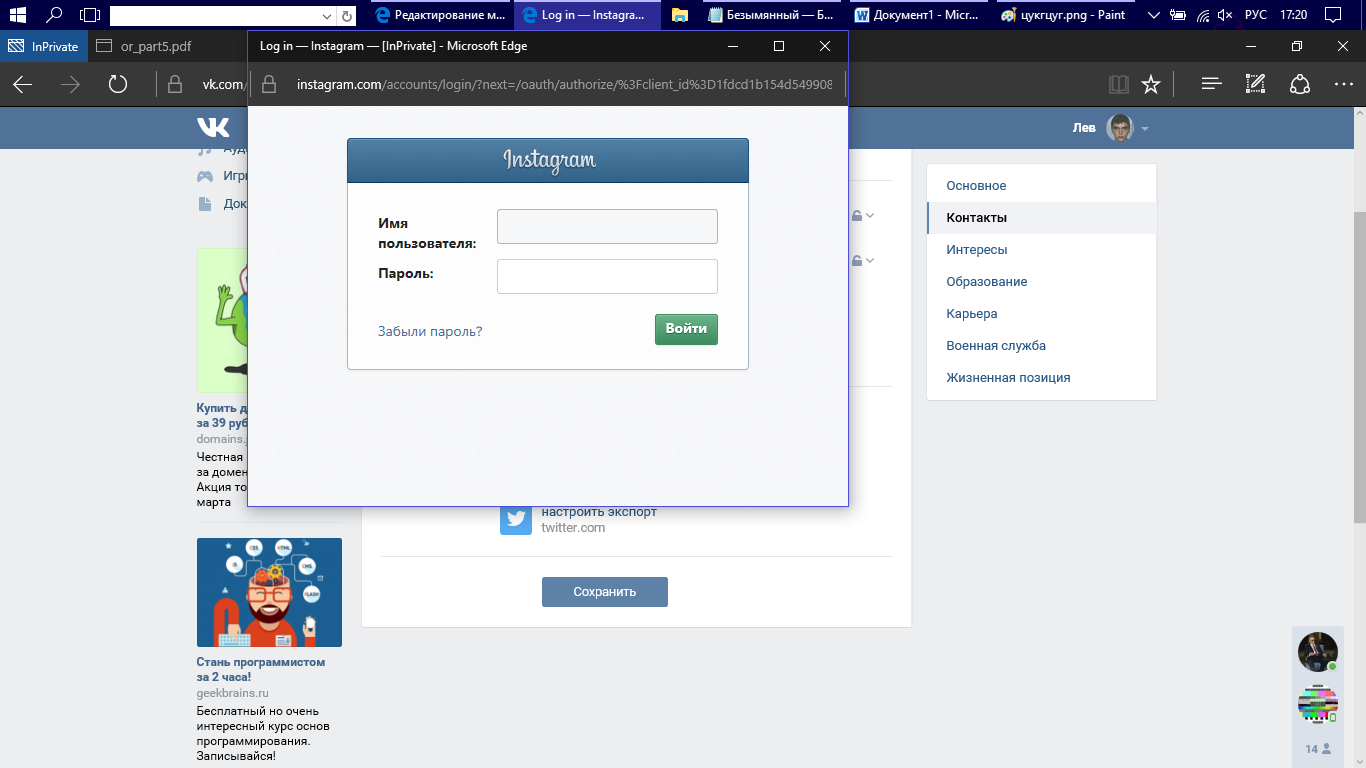Open the Wi-Fi network tray icon
The width and height of the screenshot is (1366, 768).
(x=1202, y=15)
